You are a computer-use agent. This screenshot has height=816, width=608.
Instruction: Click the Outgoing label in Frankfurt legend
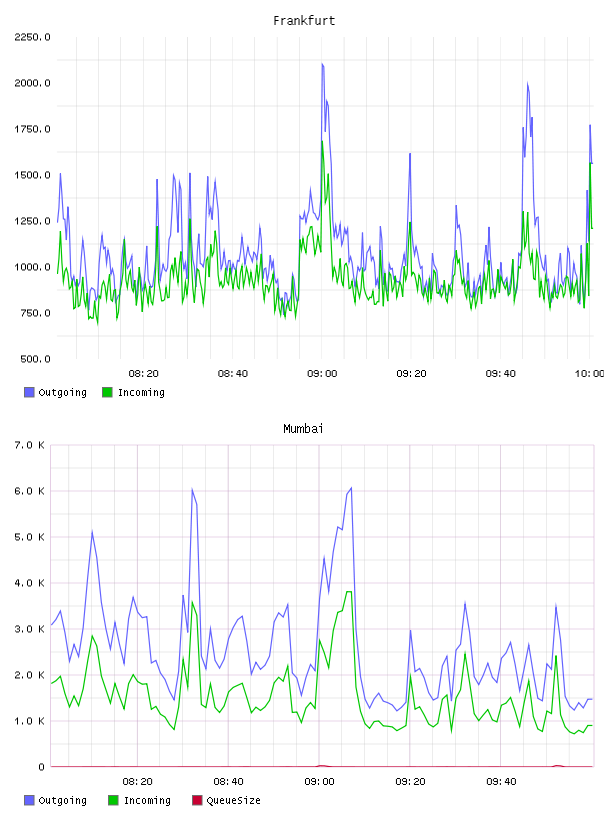click(62, 392)
